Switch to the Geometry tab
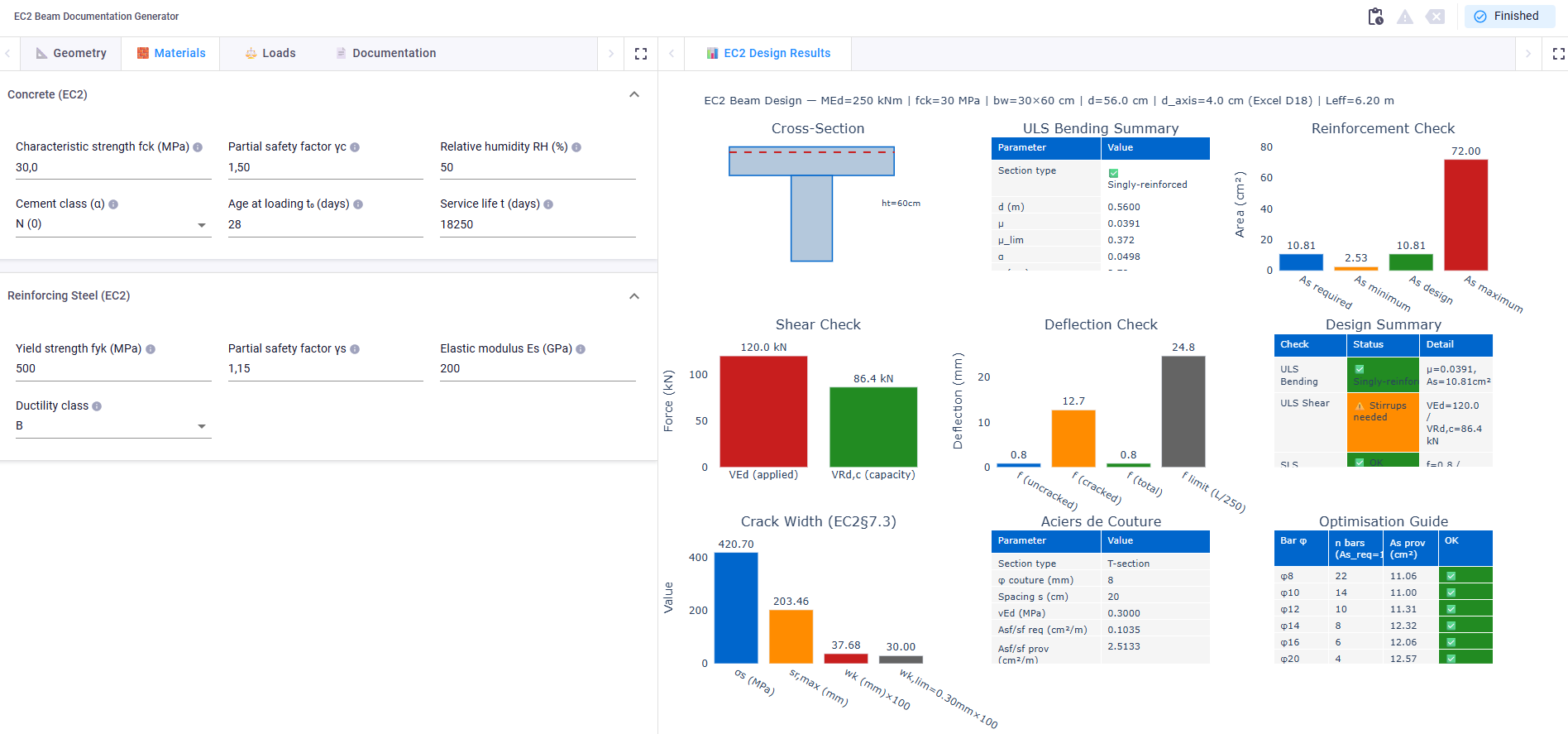1568x734 pixels. [x=71, y=53]
